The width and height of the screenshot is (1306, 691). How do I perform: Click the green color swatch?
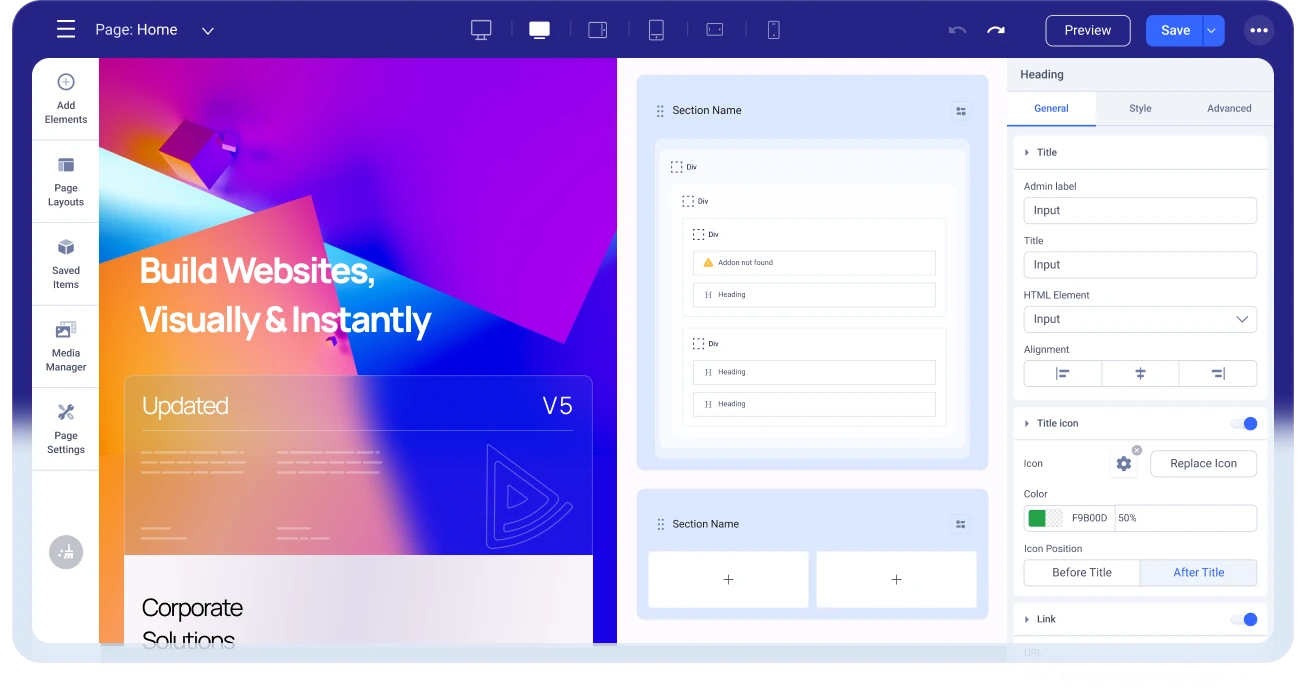click(1037, 518)
